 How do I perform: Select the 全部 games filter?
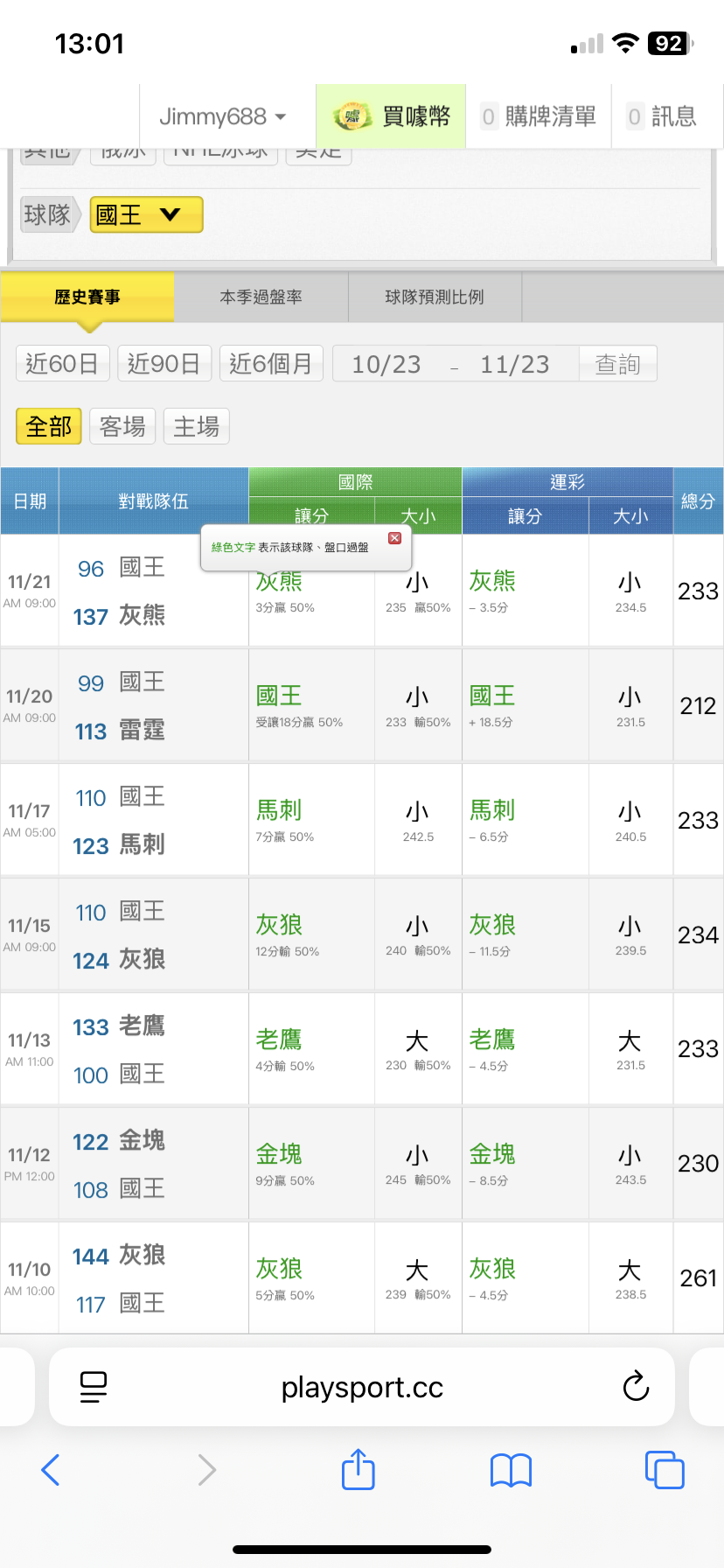(49, 427)
